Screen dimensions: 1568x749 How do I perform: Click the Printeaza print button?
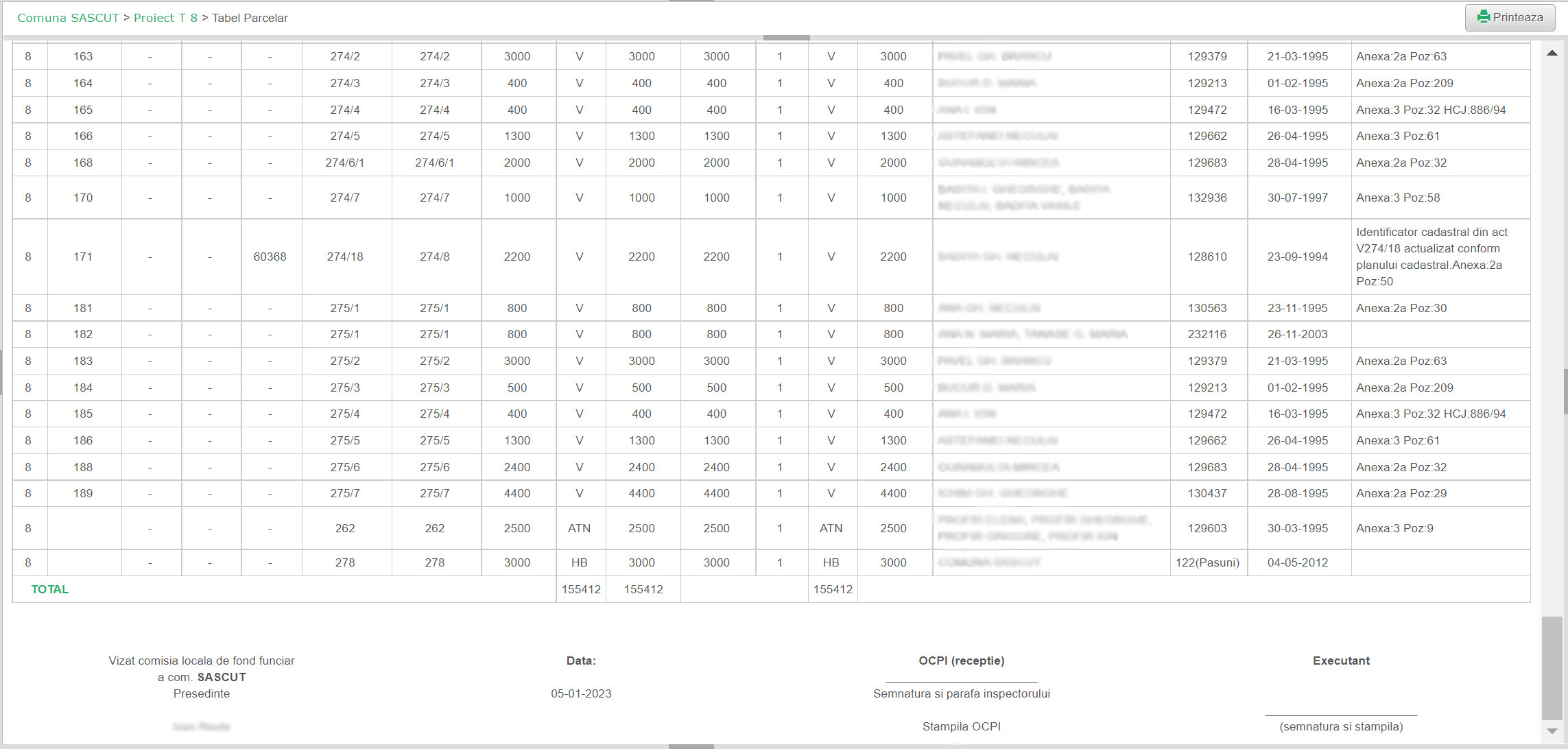point(1510,18)
